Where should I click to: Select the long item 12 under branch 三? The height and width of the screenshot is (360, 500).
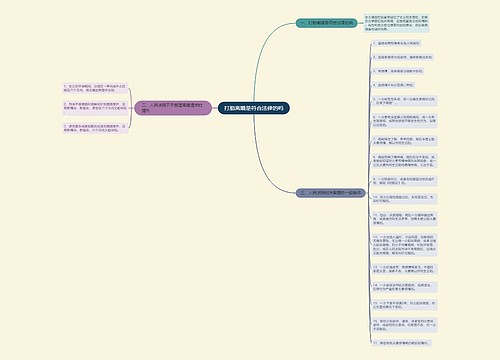[404, 245]
